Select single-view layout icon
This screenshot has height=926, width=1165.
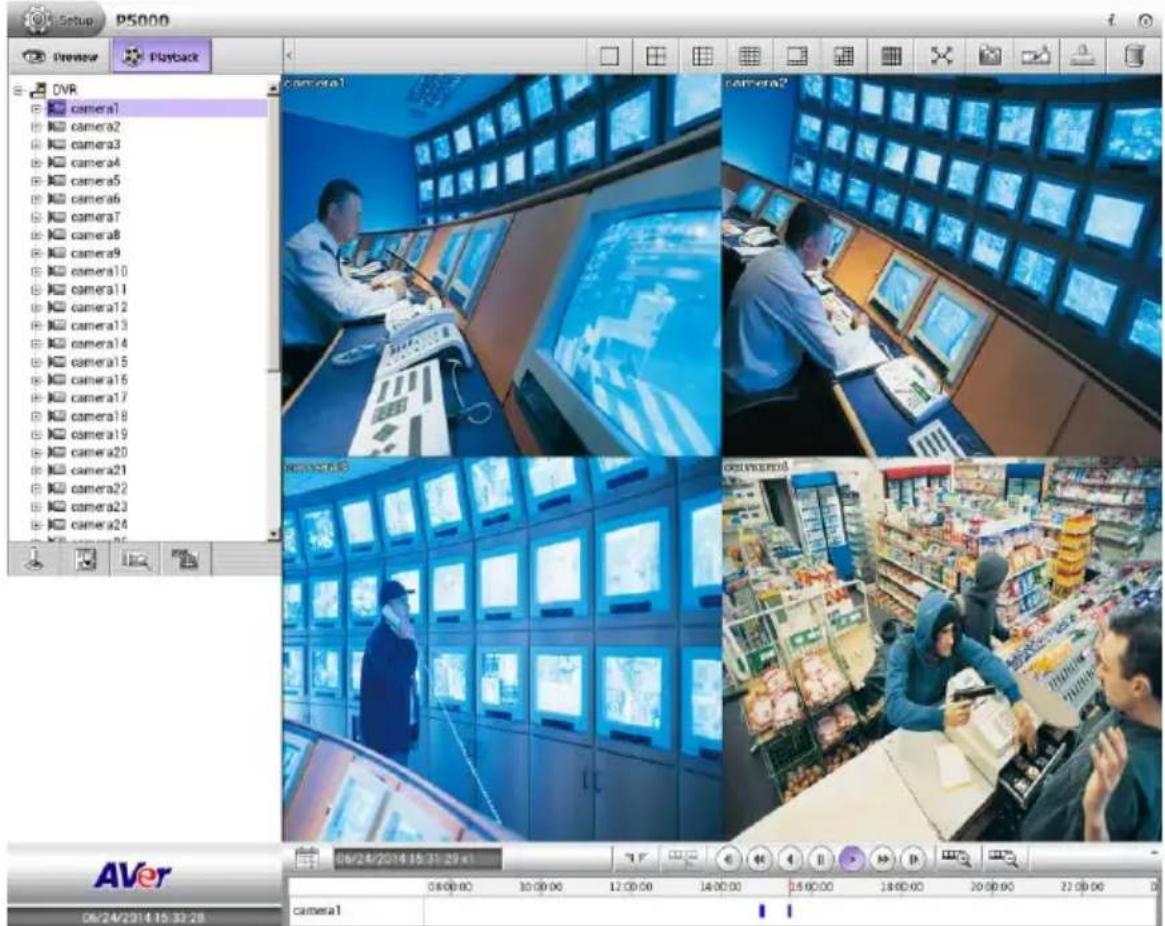[x=609, y=56]
